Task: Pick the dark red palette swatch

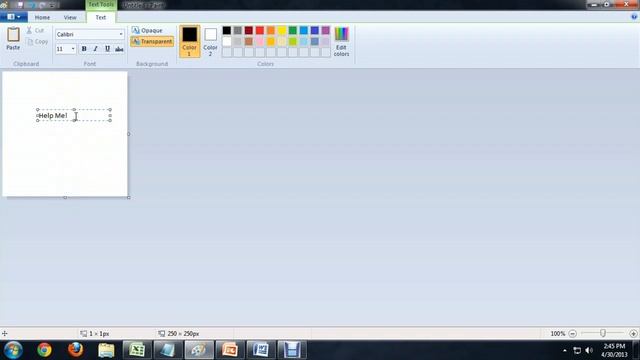Action: tap(249, 30)
